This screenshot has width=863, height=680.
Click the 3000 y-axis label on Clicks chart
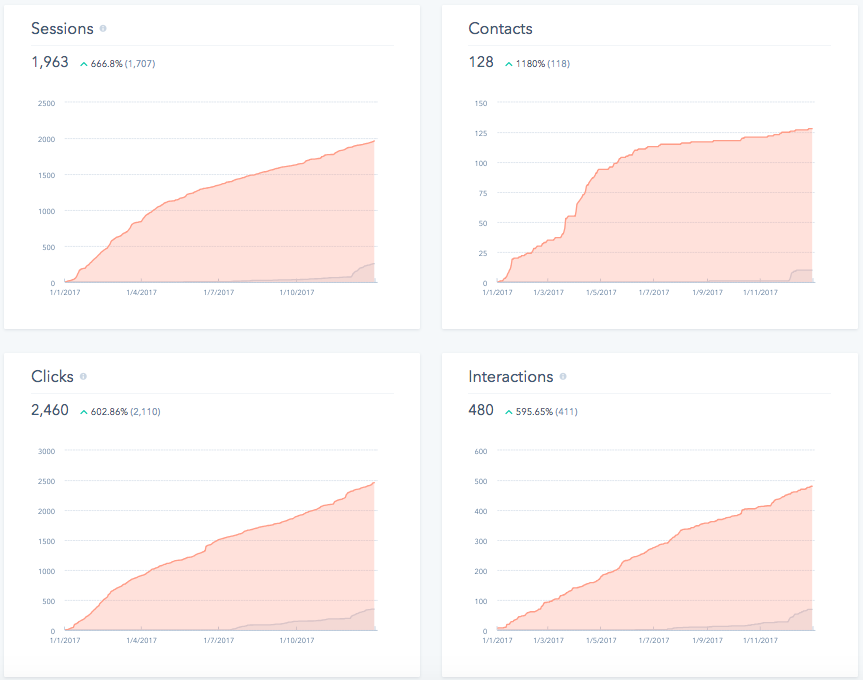tap(46, 451)
